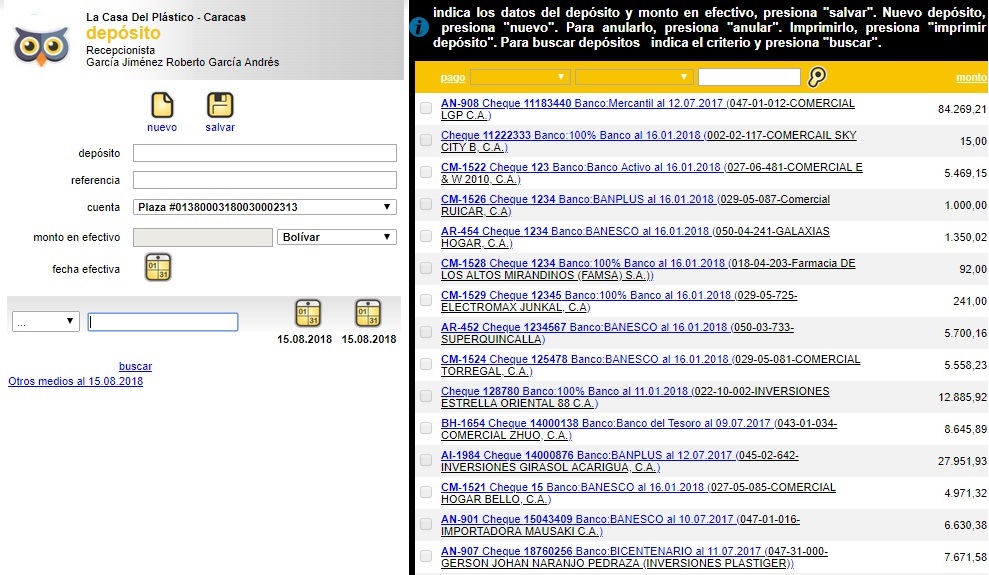
Task: Click the monto en efectivo field
Action: pyautogui.click(x=202, y=237)
